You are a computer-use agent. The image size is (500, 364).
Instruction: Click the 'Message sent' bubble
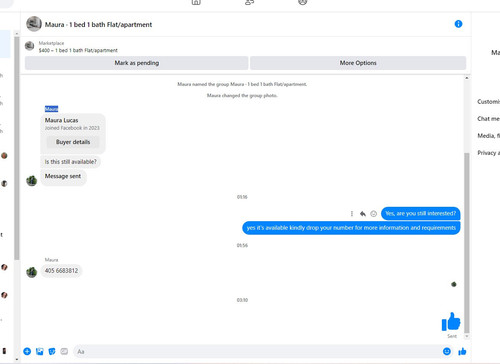(x=63, y=176)
